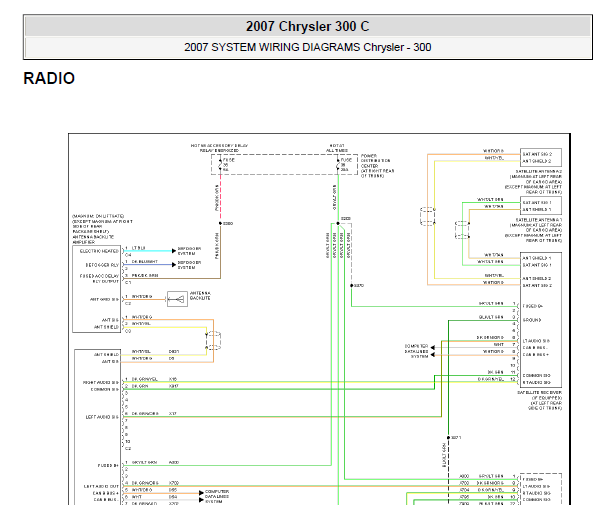Click the S371 splice point
This screenshot has width=606, height=505.
pos(448,438)
